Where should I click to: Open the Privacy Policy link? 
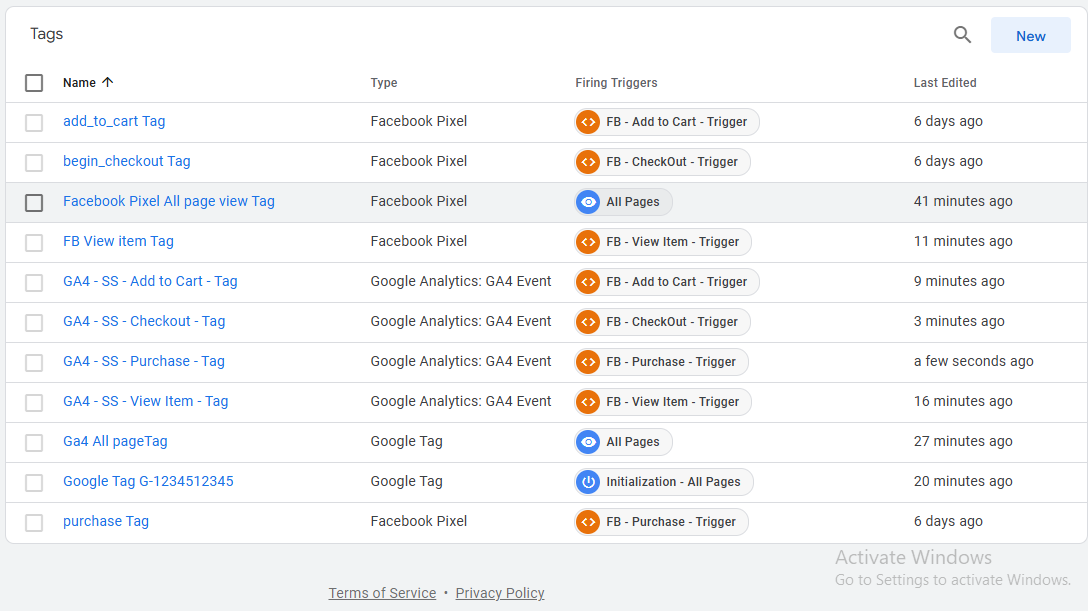[x=500, y=593]
